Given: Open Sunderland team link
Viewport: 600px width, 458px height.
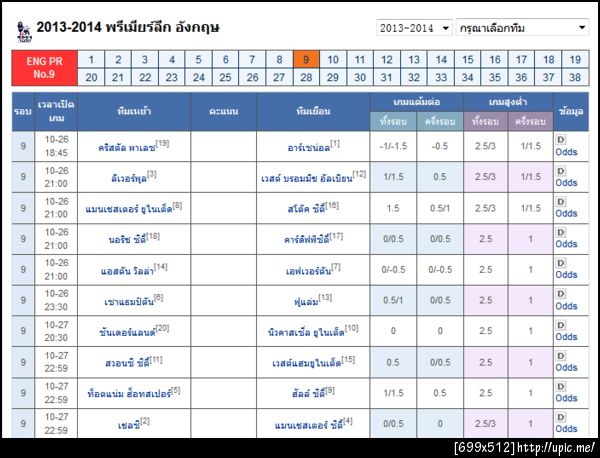Looking at the screenshot, I should 127,332.
